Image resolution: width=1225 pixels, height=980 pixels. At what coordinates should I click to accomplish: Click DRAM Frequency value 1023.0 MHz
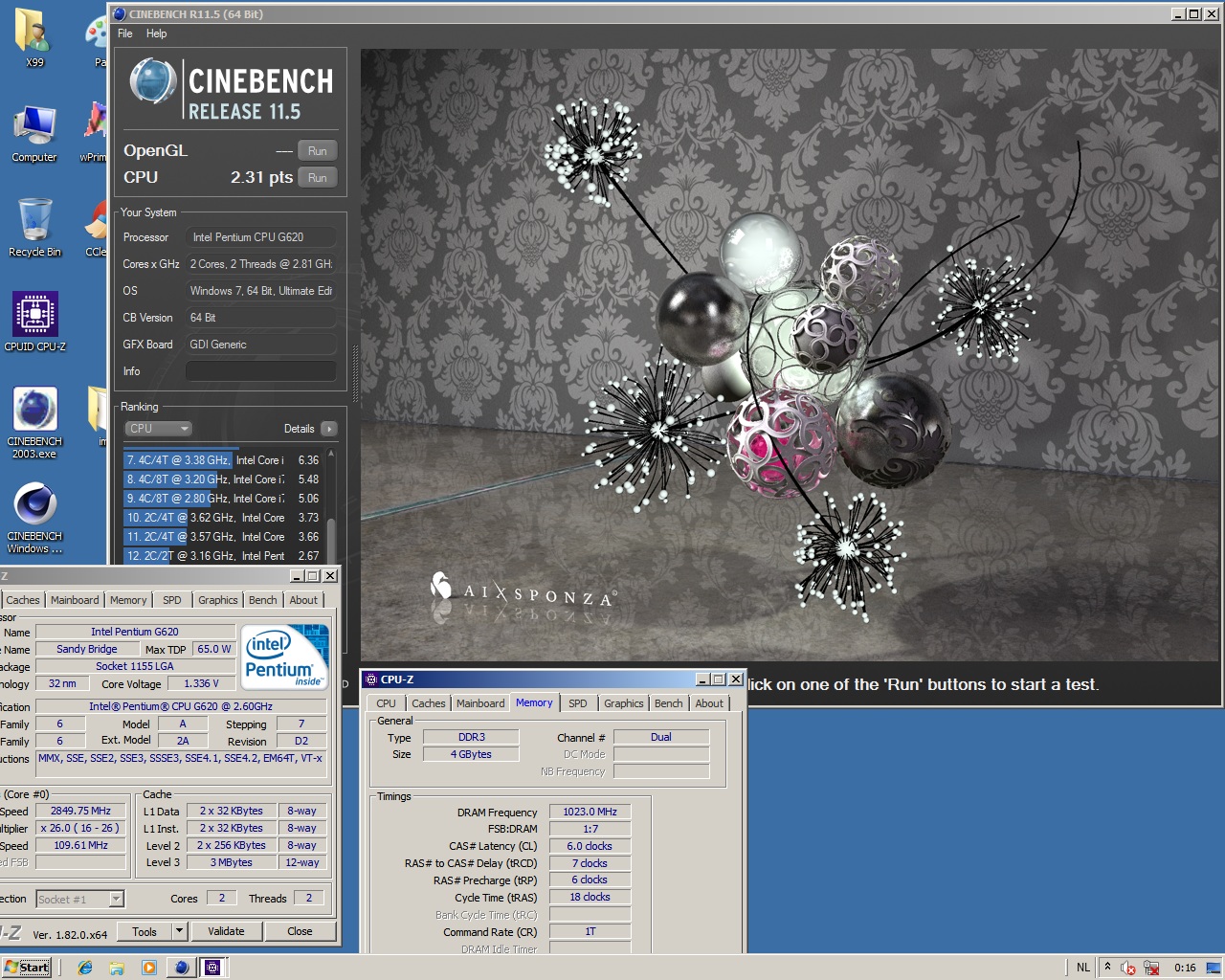[x=590, y=812]
